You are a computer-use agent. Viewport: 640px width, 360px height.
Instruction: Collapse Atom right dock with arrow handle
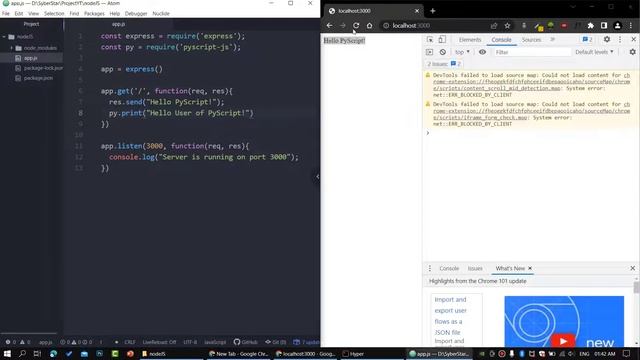318,177
